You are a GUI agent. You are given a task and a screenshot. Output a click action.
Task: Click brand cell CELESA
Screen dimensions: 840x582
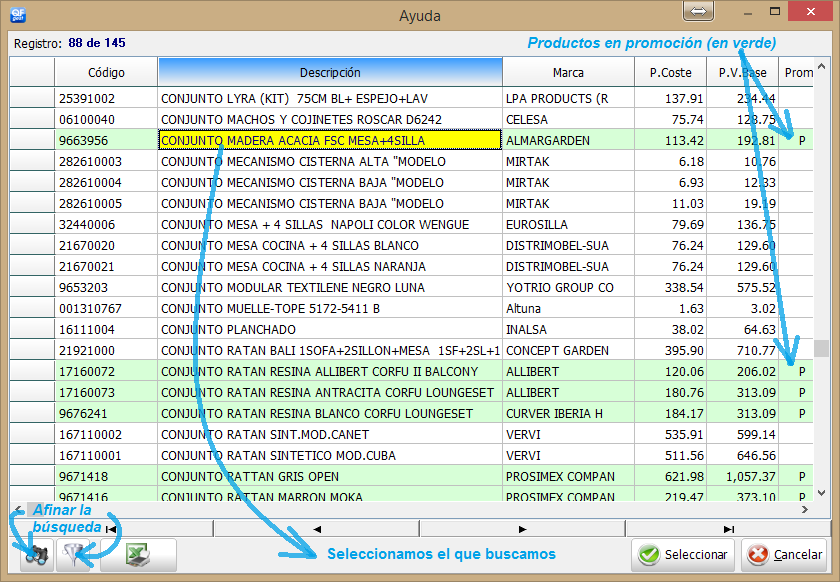[568, 119]
